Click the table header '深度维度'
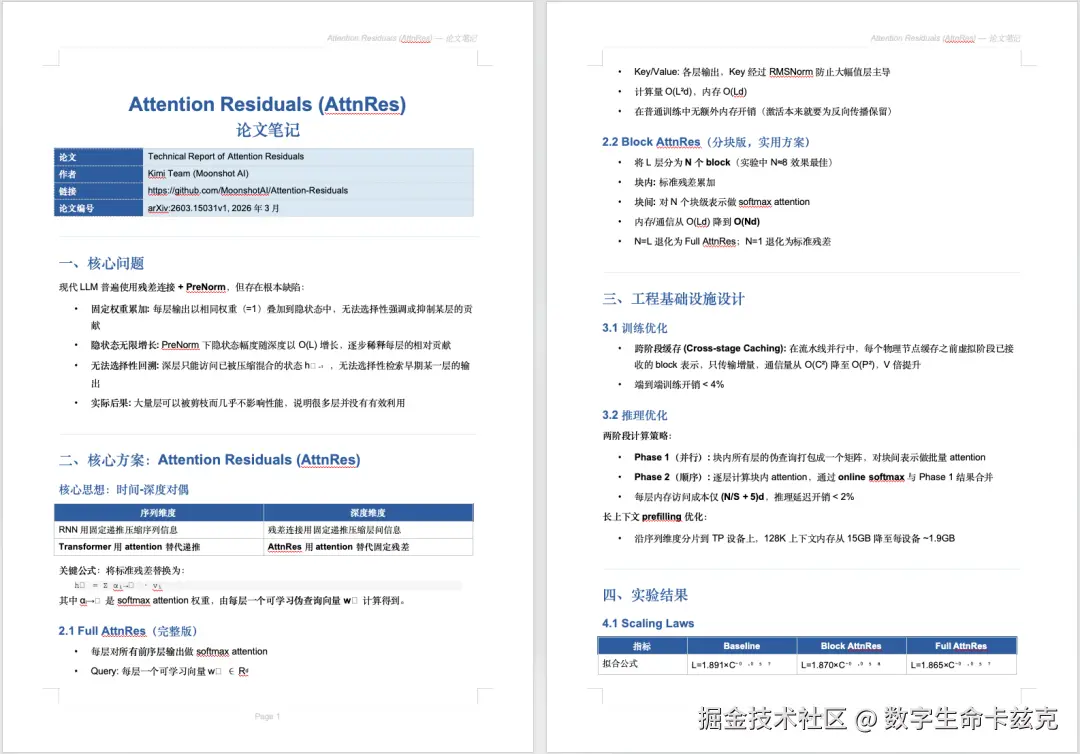This screenshot has height=754, width=1080. tap(368, 512)
